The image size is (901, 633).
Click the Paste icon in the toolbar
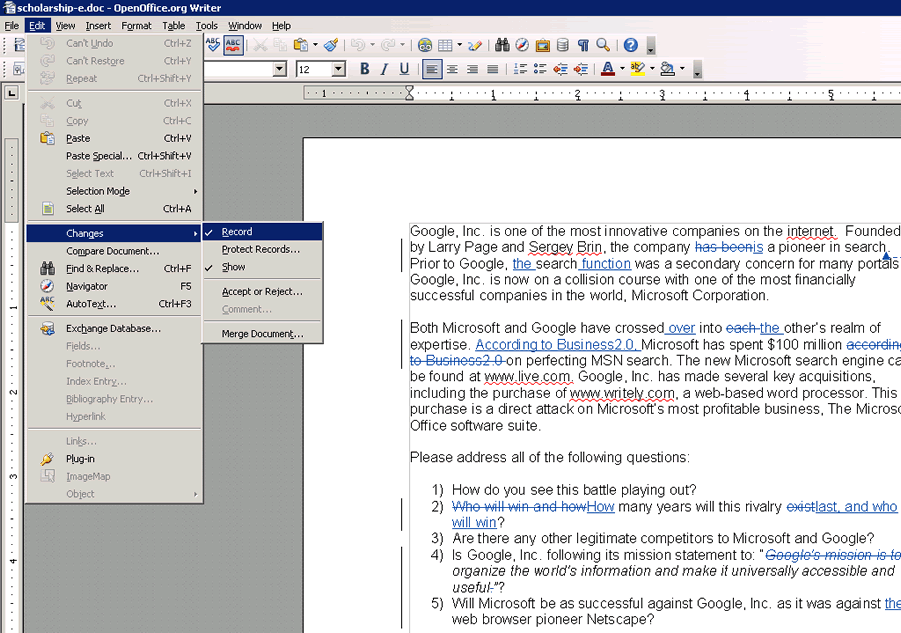301,45
